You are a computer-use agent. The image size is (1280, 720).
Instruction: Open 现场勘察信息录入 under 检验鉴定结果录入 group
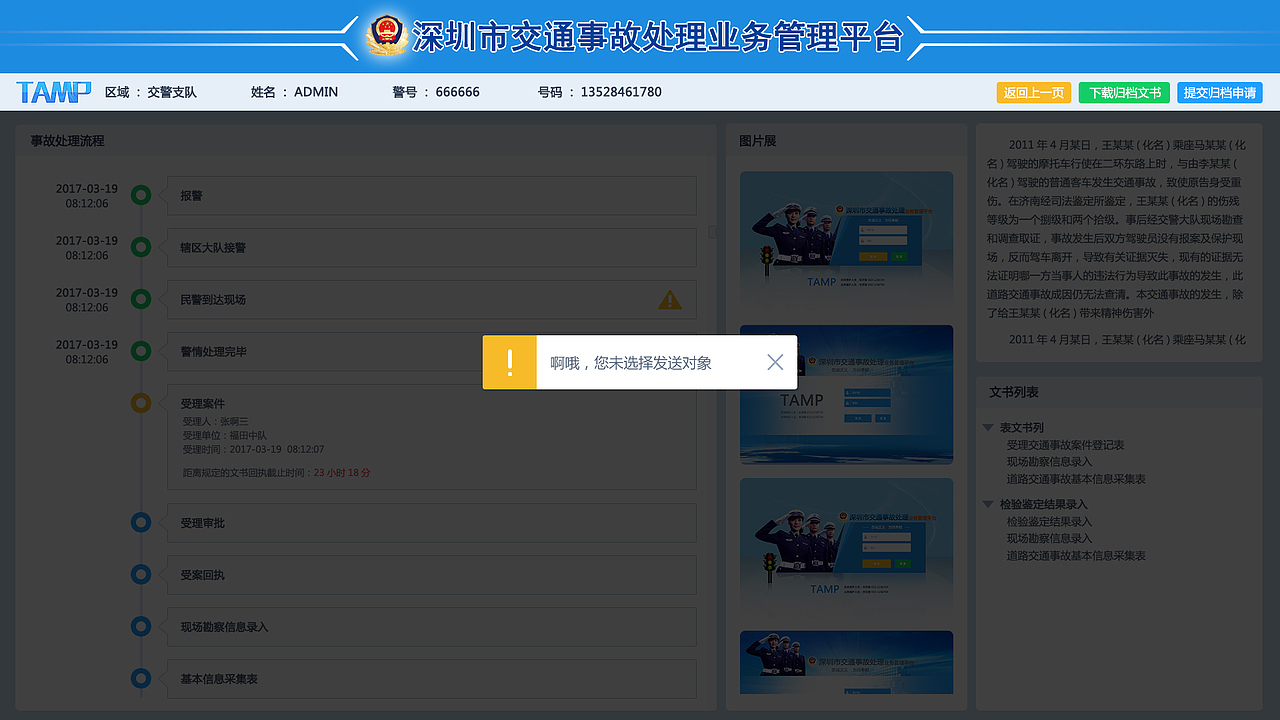[x=1049, y=539]
